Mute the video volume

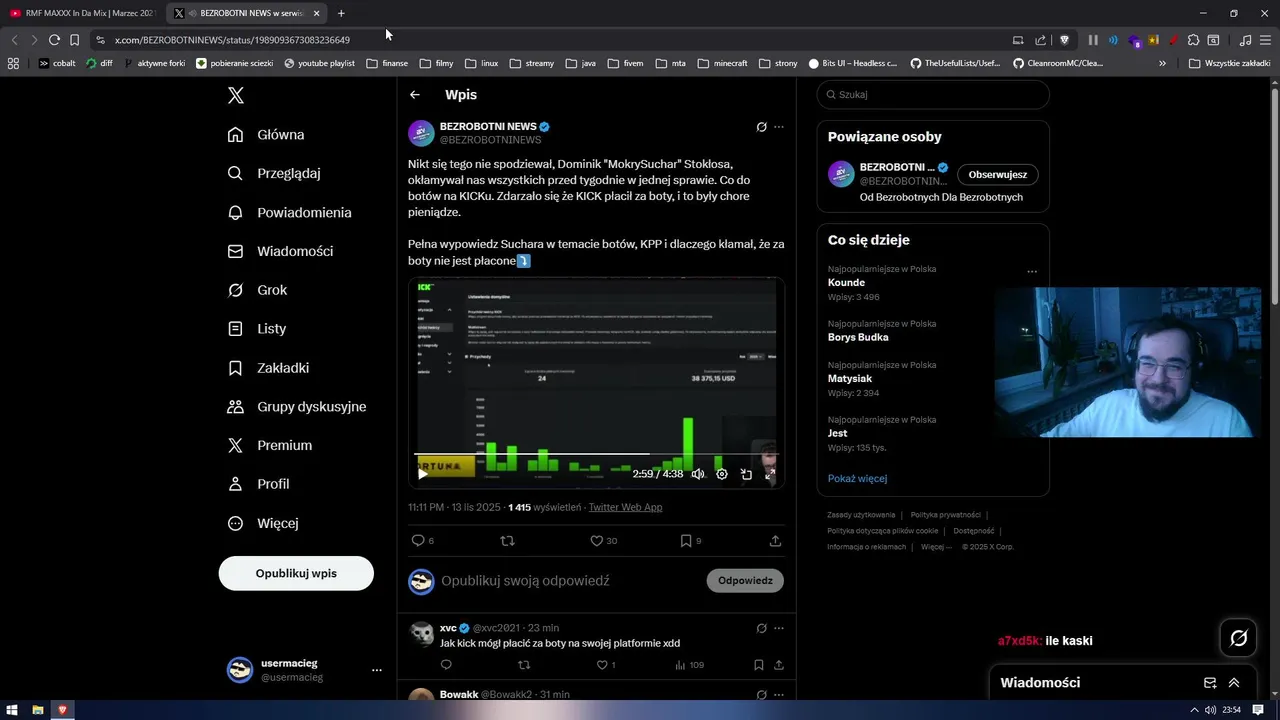click(x=698, y=474)
